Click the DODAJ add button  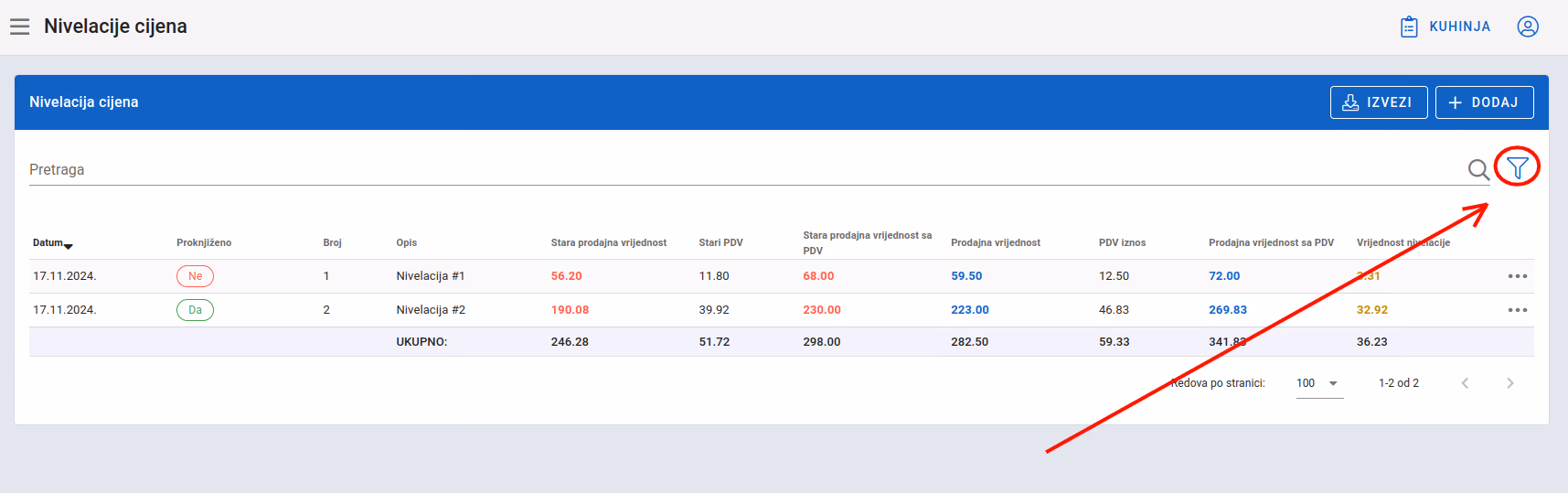[1485, 102]
